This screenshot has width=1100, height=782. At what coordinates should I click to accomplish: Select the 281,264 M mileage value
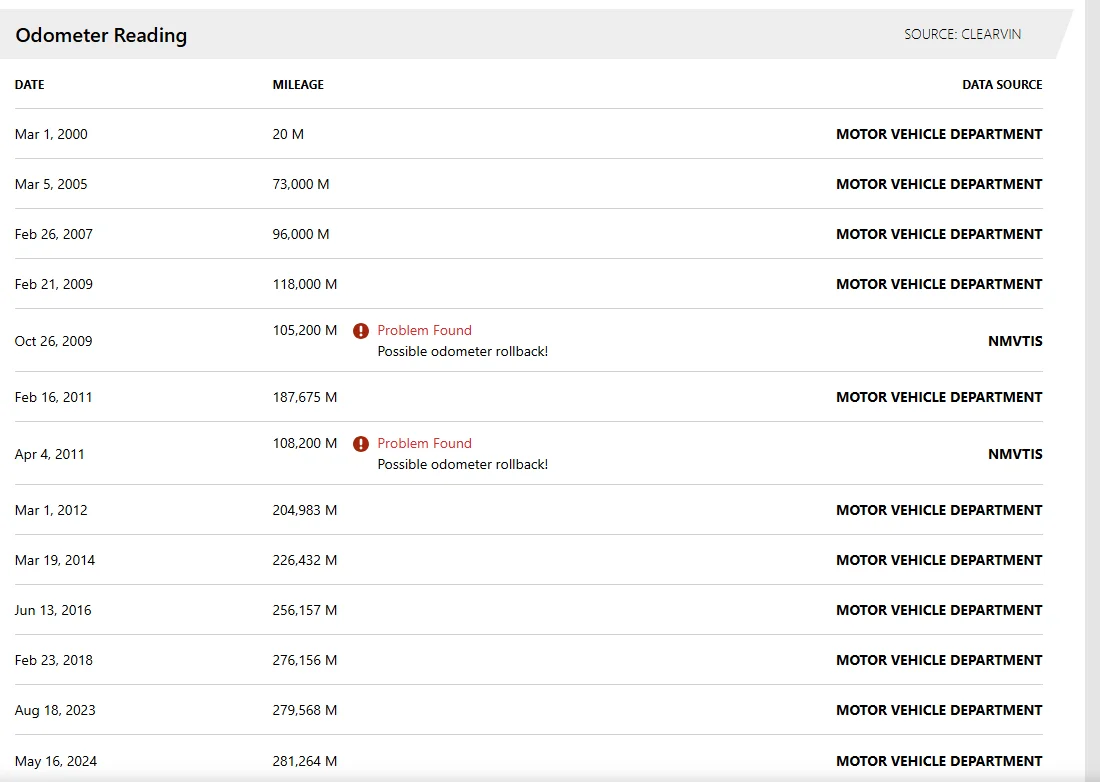click(x=305, y=761)
